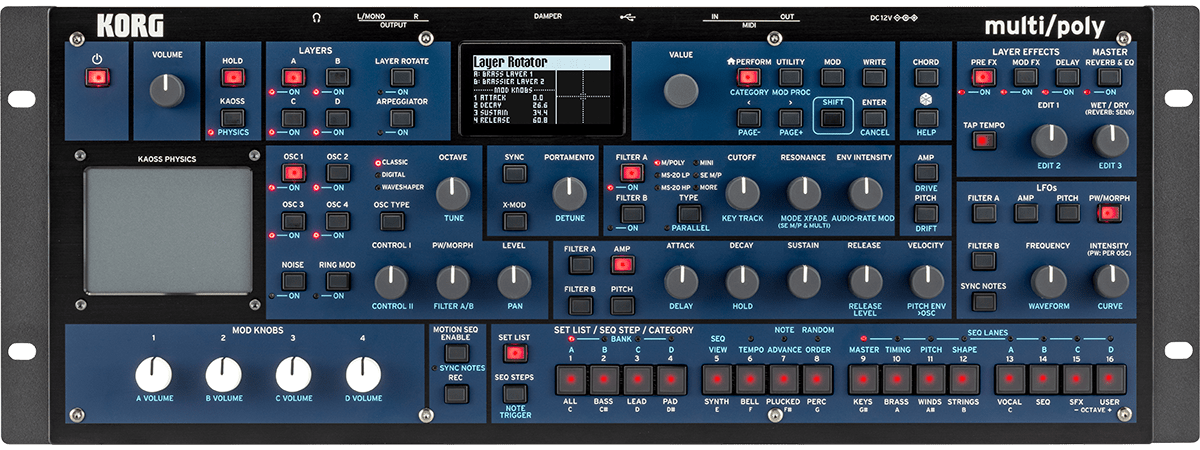Cycle oscillator with OSC TYPE button
This screenshot has width=1200, height=450.
(392, 220)
